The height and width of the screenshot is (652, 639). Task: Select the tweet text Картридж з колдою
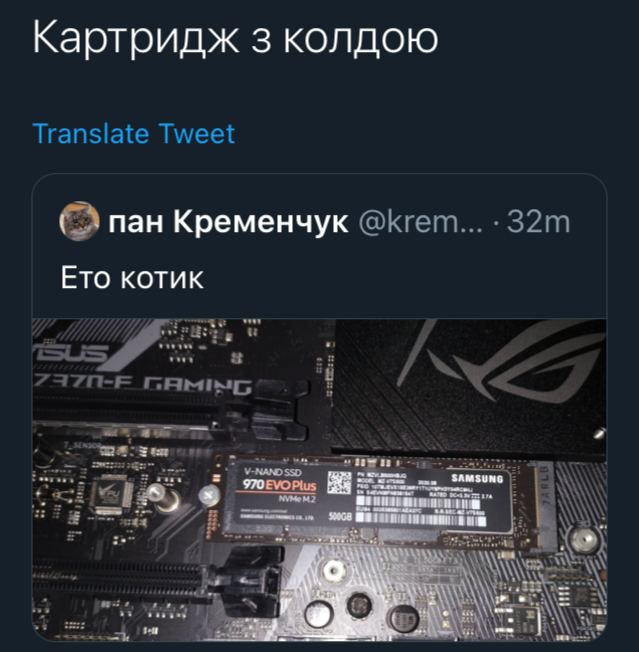coord(235,37)
